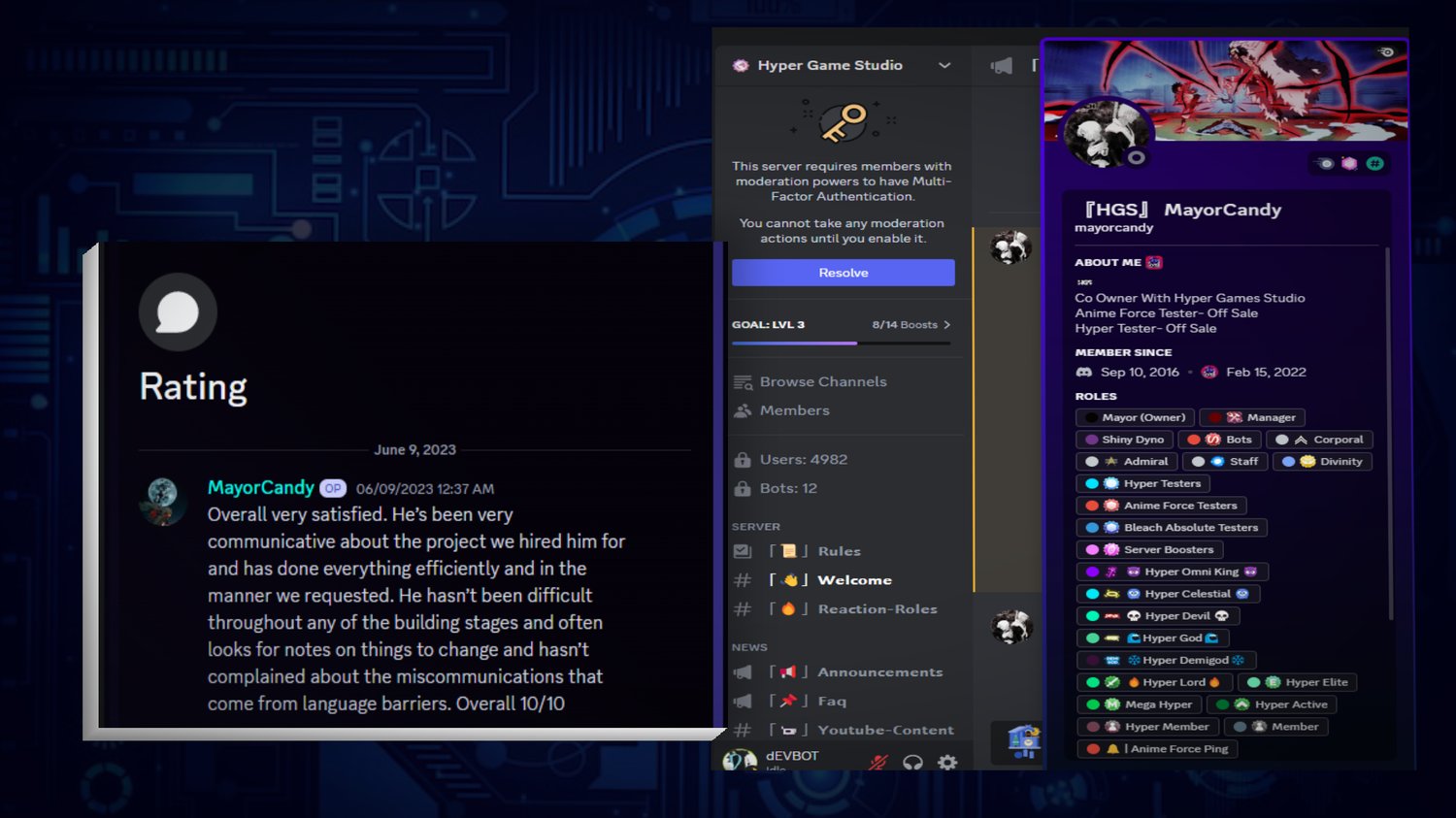The image size is (1456, 818).
Task: Click the megaphone icon beside Faq
Action: (743, 701)
